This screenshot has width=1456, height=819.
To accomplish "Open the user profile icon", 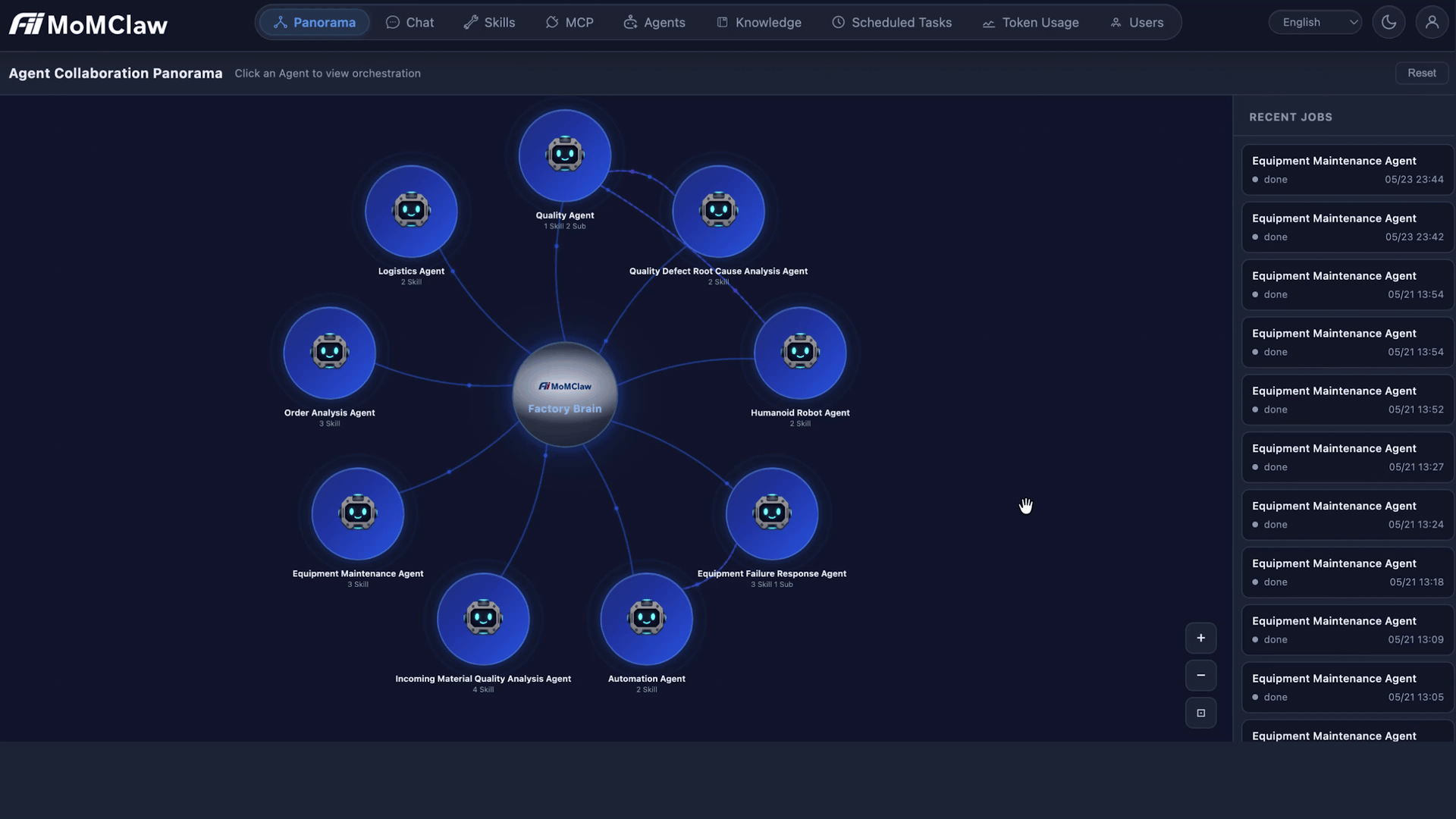I will pos(1432,22).
